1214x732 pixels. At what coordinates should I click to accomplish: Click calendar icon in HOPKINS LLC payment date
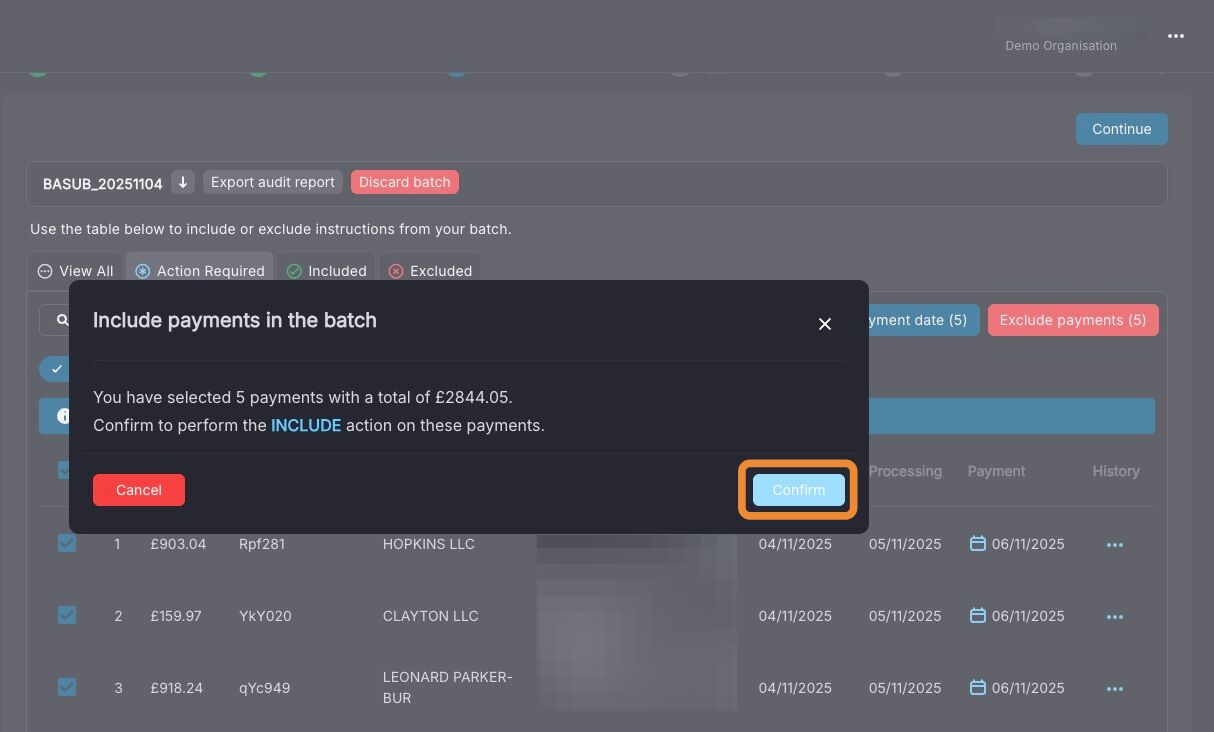(x=978, y=543)
